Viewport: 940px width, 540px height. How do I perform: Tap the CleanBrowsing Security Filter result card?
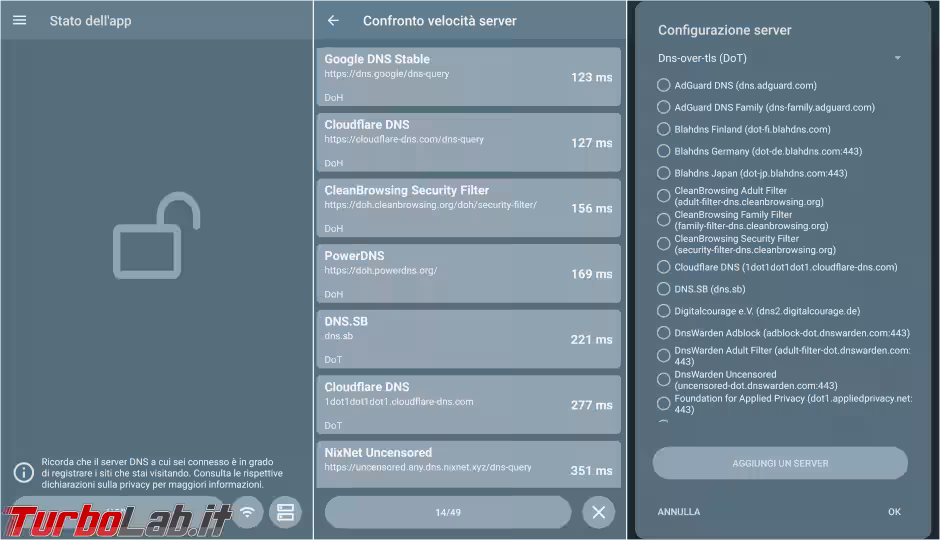468,208
